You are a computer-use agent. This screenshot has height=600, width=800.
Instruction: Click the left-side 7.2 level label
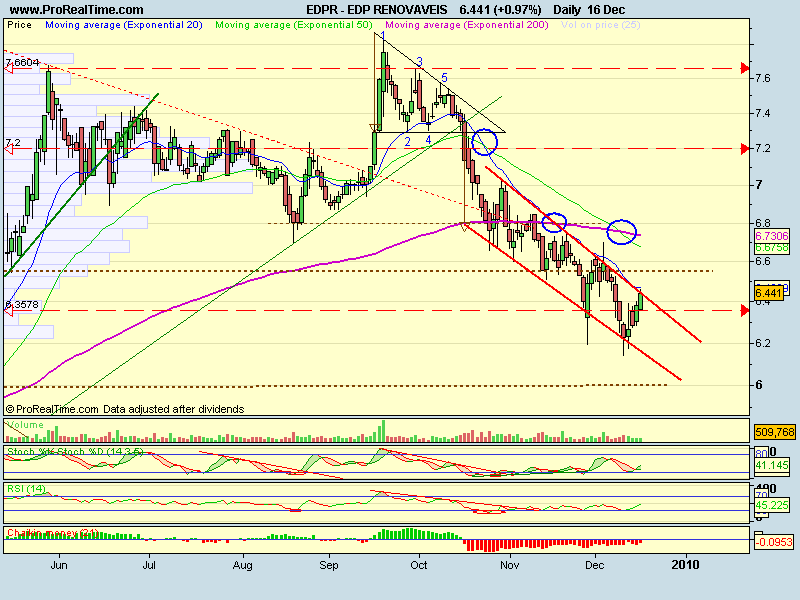pos(13,143)
